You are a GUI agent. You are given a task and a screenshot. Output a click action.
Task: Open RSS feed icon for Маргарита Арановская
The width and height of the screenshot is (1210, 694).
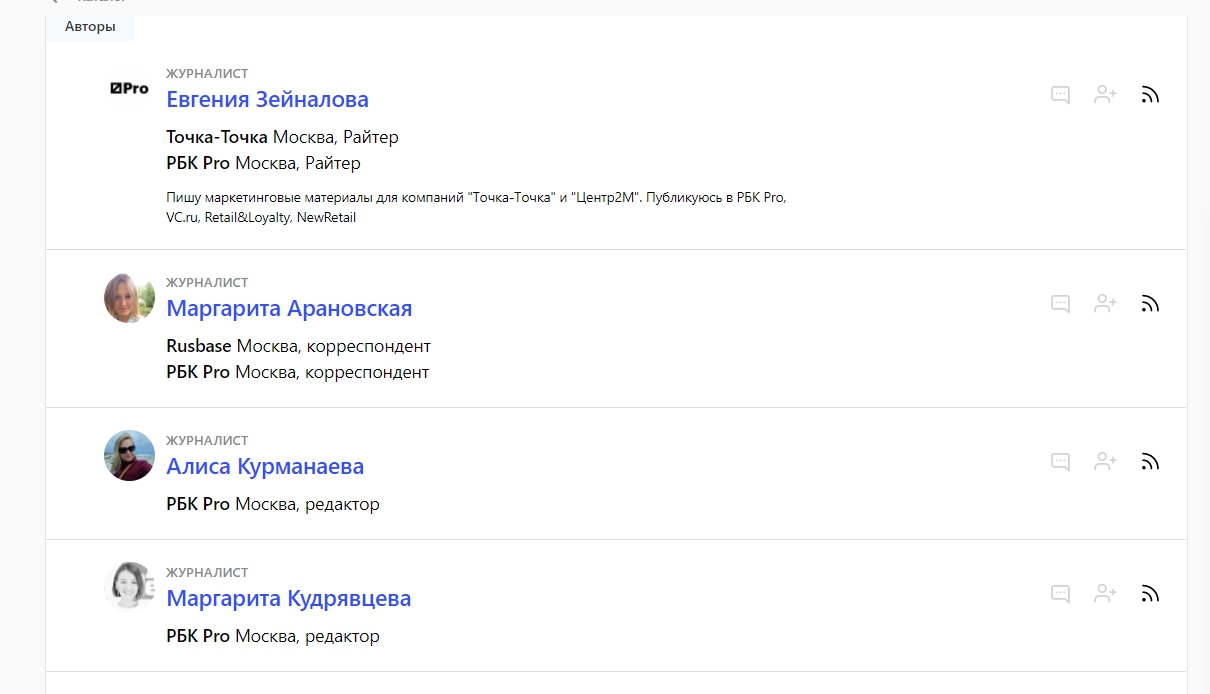coord(1150,304)
